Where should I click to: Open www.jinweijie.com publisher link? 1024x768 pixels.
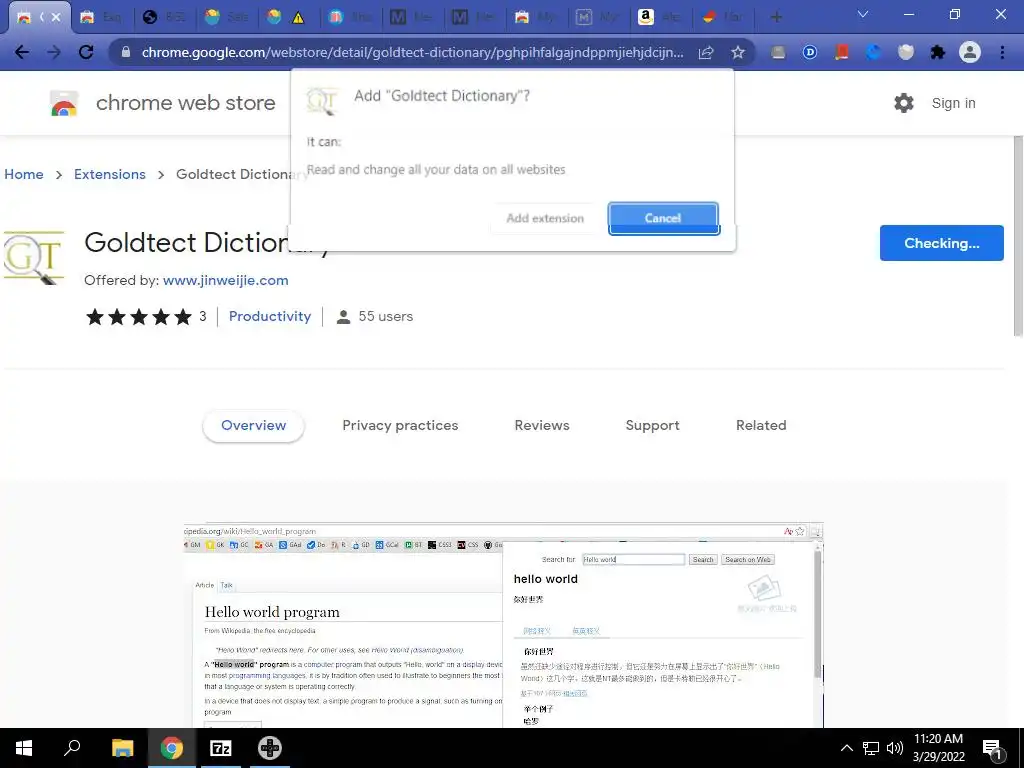(225, 280)
